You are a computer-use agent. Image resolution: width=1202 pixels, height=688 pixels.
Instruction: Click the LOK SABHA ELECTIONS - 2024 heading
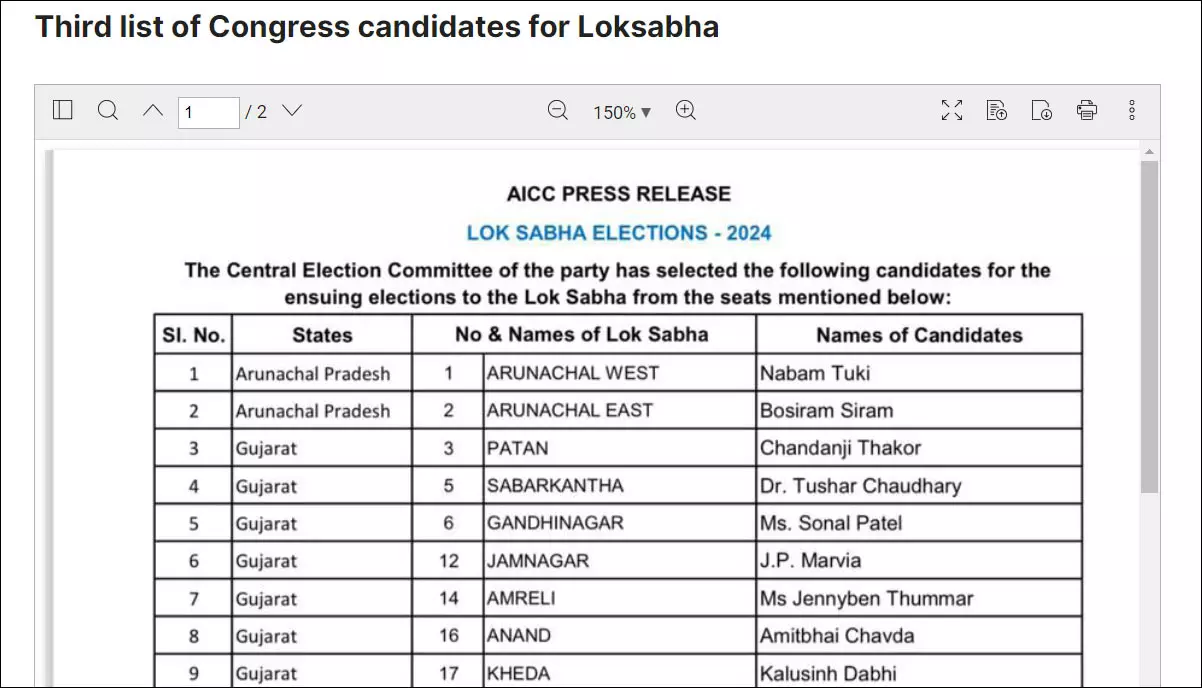[x=619, y=233]
